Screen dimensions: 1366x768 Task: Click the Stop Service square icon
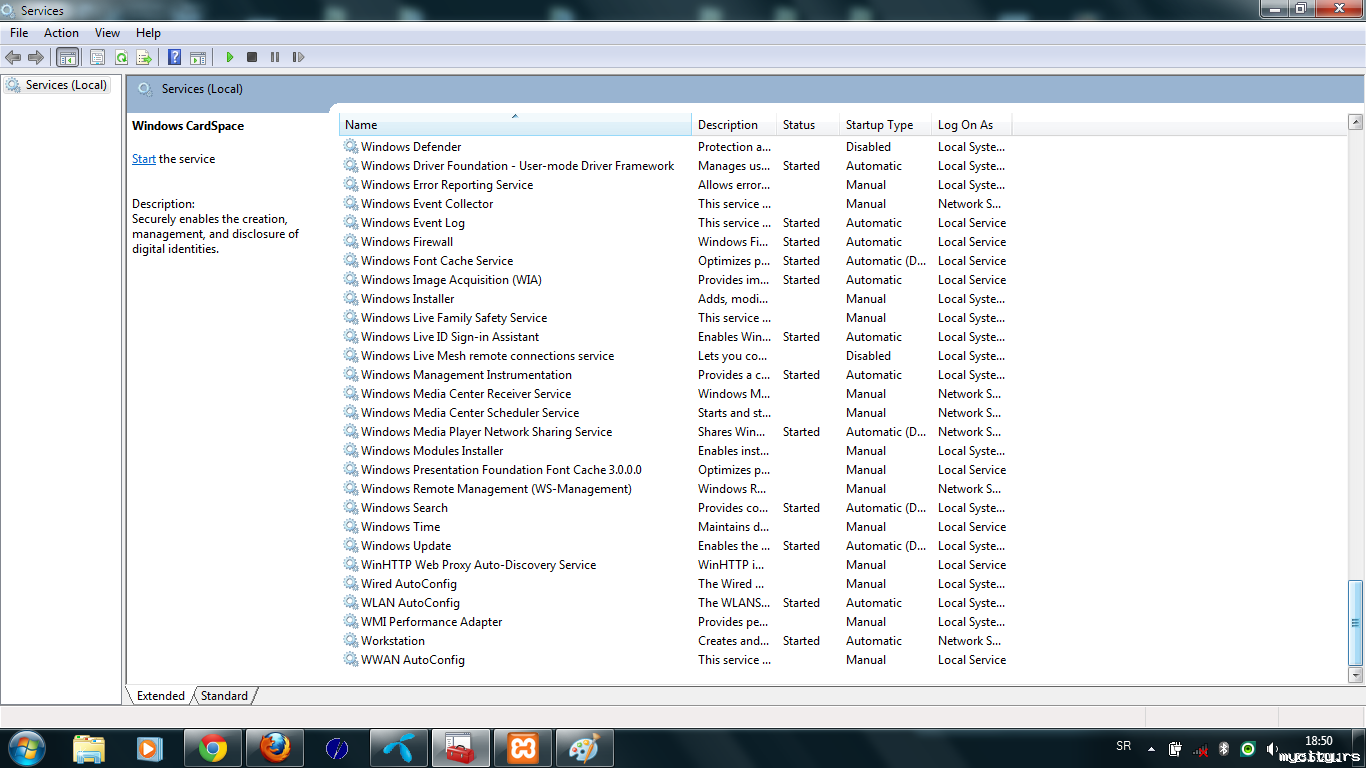tap(252, 57)
